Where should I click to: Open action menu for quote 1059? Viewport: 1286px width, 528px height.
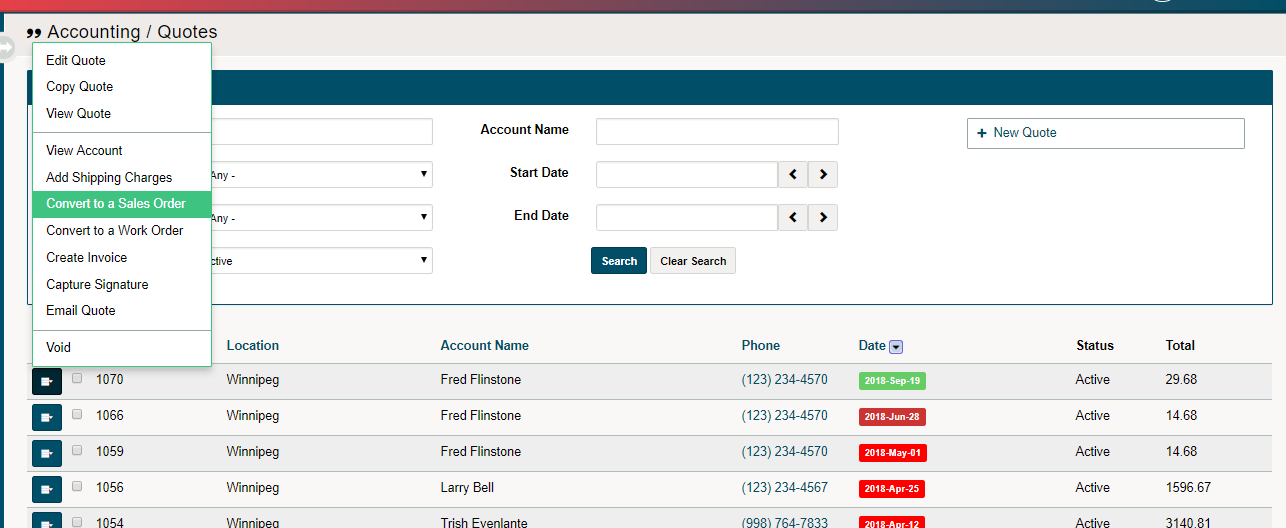(x=47, y=453)
